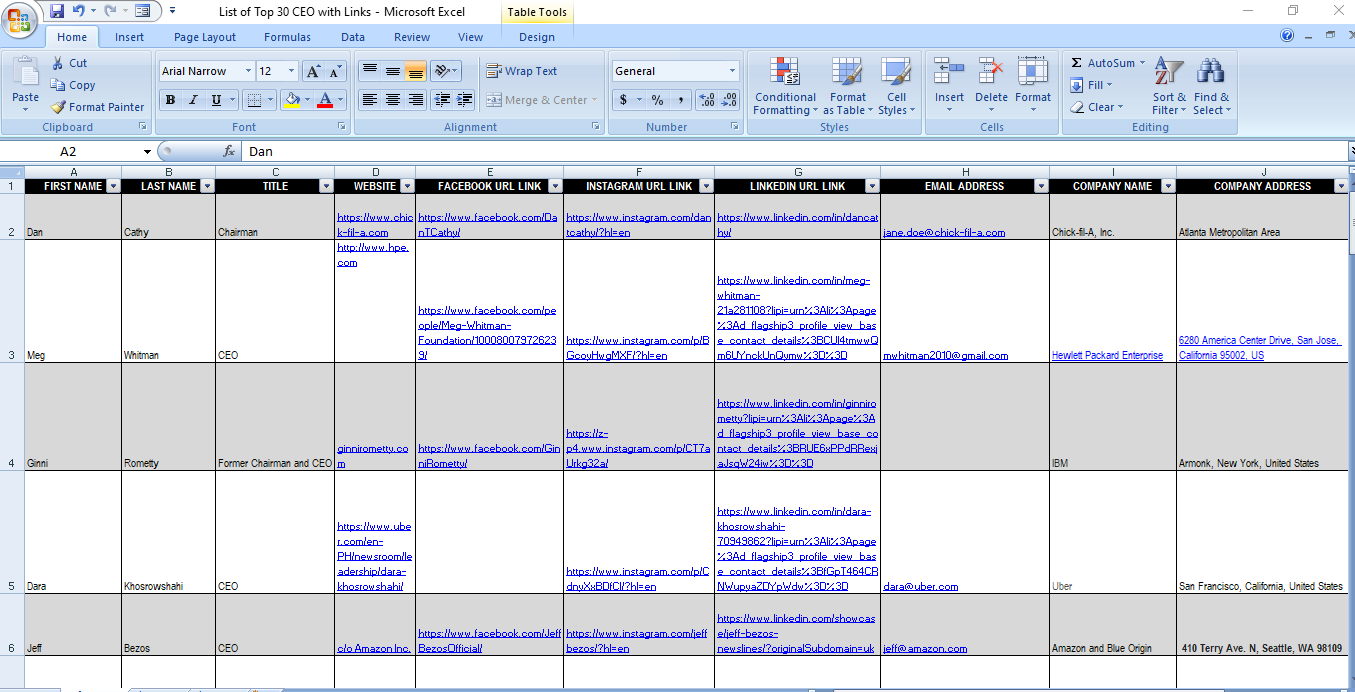Open the Hewlett Packard Enterprise link
This screenshot has height=692, width=1355.
pyautogui.click(x=1107, y=355)
